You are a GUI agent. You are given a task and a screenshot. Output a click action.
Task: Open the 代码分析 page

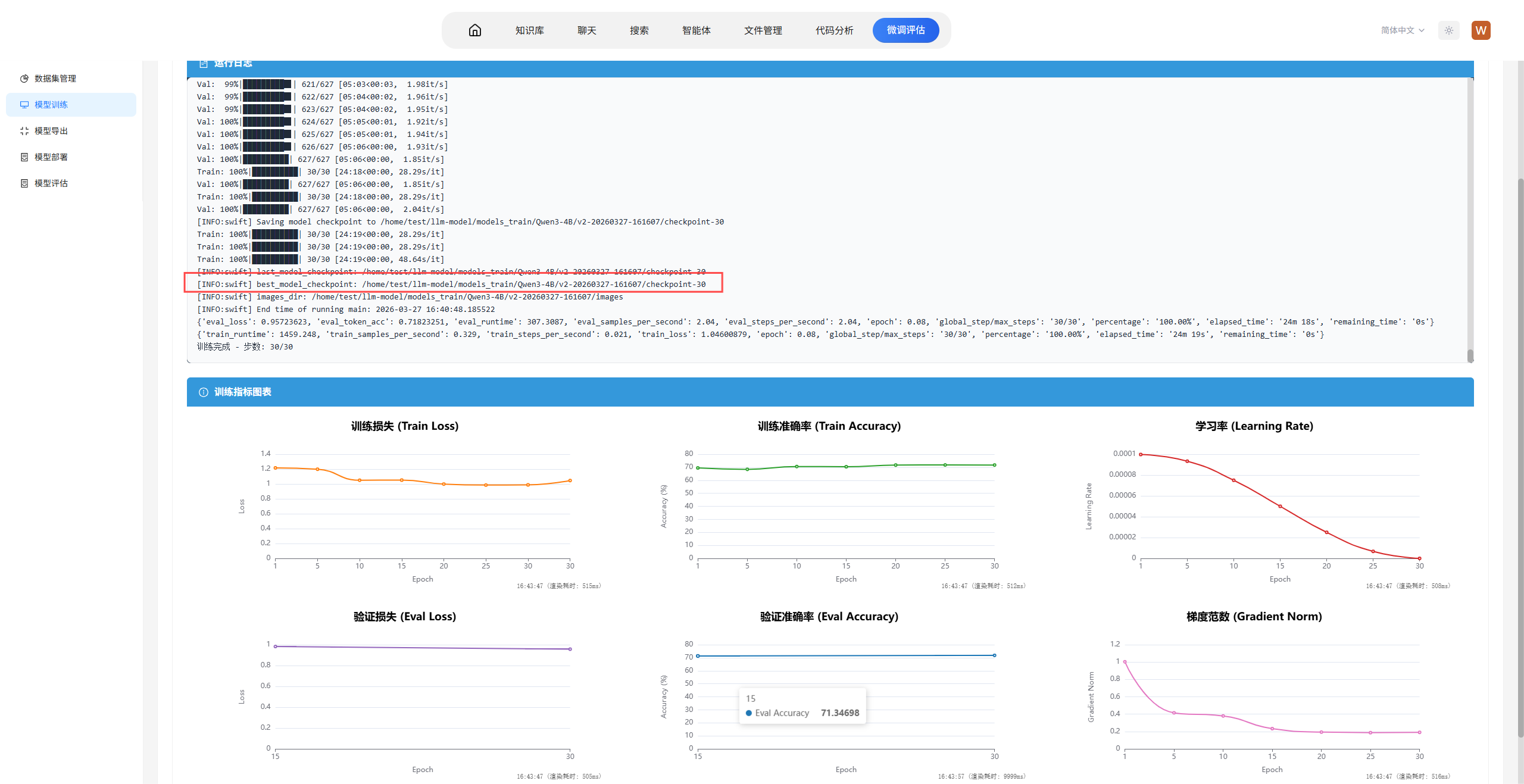pos(834,30)
